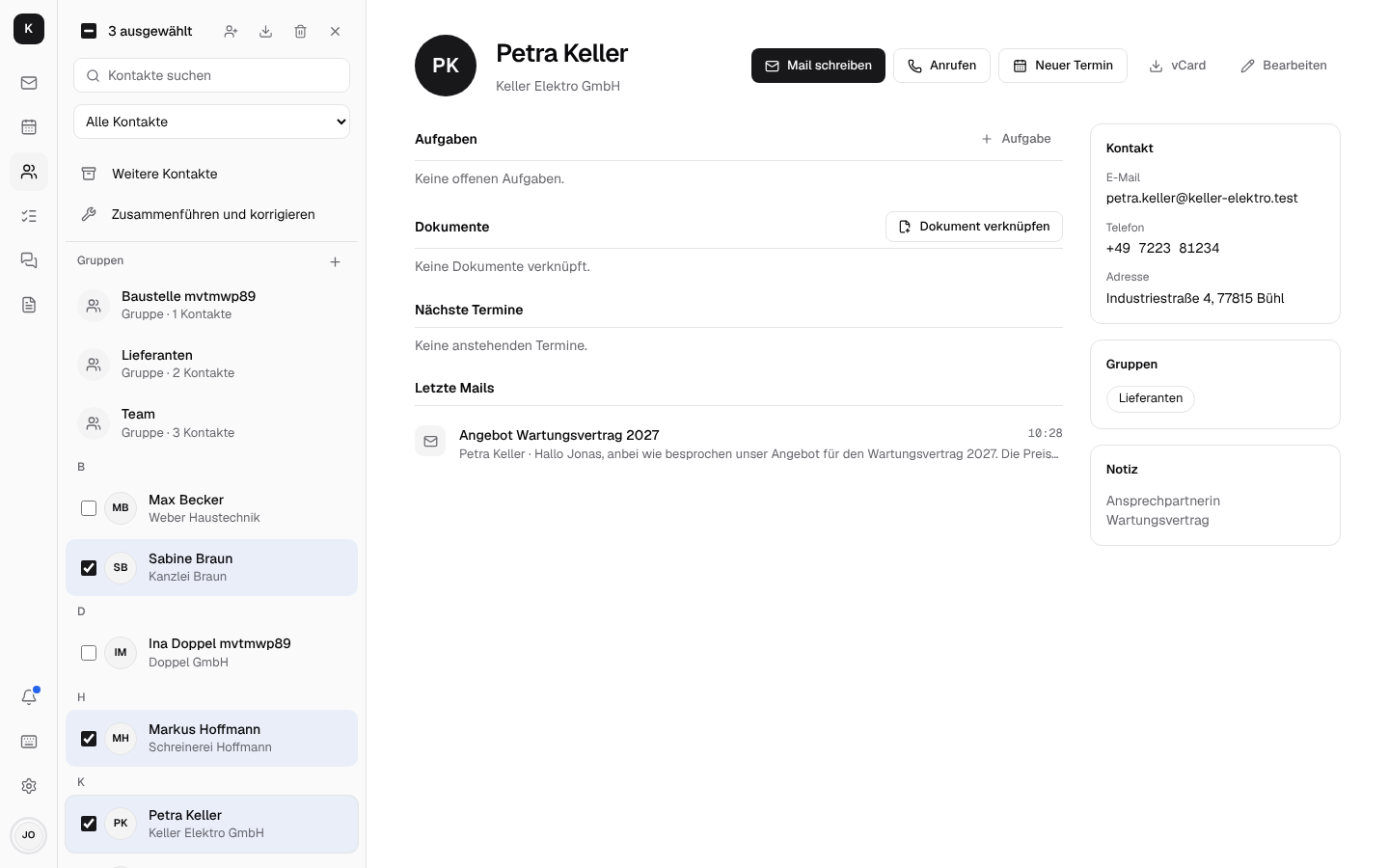The height and width of the screenshot is (868, 1389).
Task: Open the 'Alle Kontakte' filter dropdown
Action: pos(211,122)
